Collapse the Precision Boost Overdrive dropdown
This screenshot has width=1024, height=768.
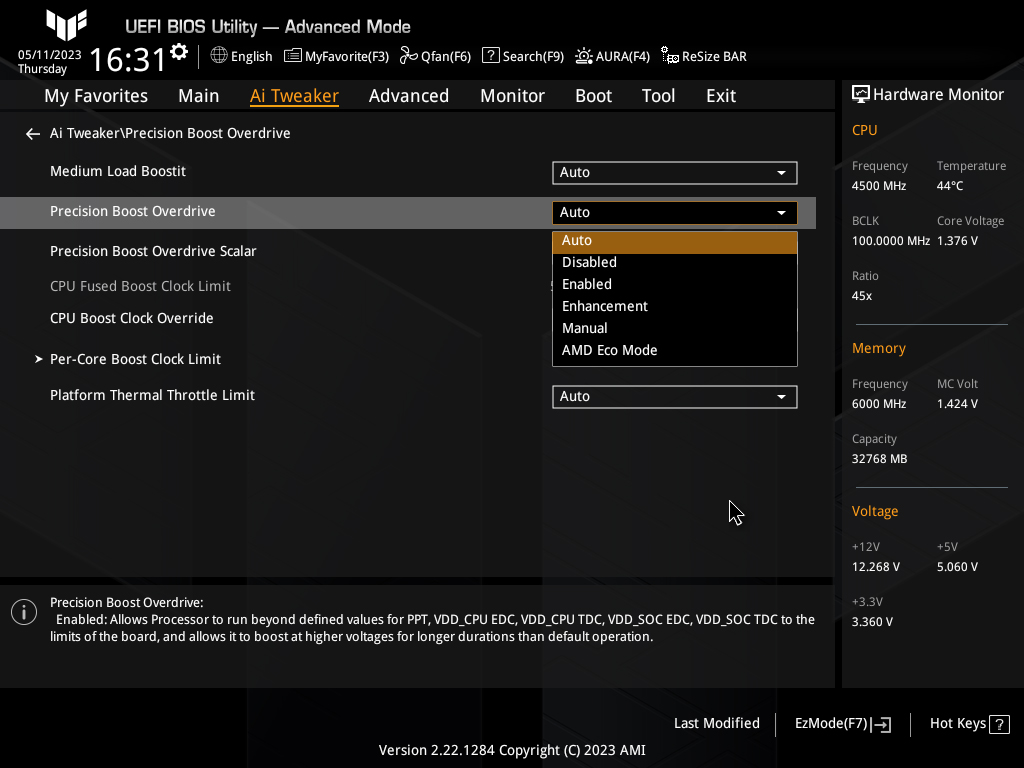click(675, 212)
